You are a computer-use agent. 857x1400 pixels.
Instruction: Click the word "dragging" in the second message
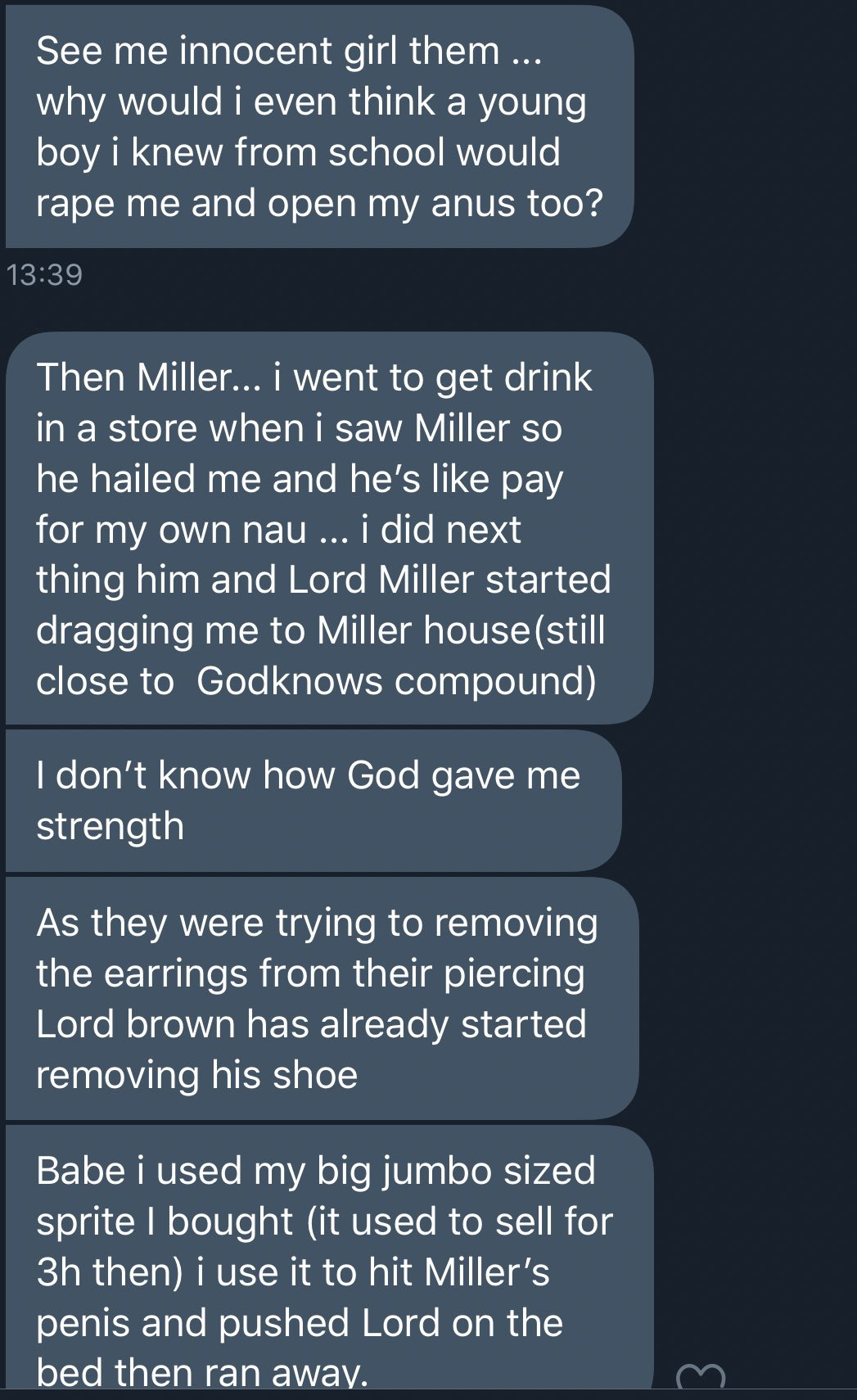tap(103, 630)
